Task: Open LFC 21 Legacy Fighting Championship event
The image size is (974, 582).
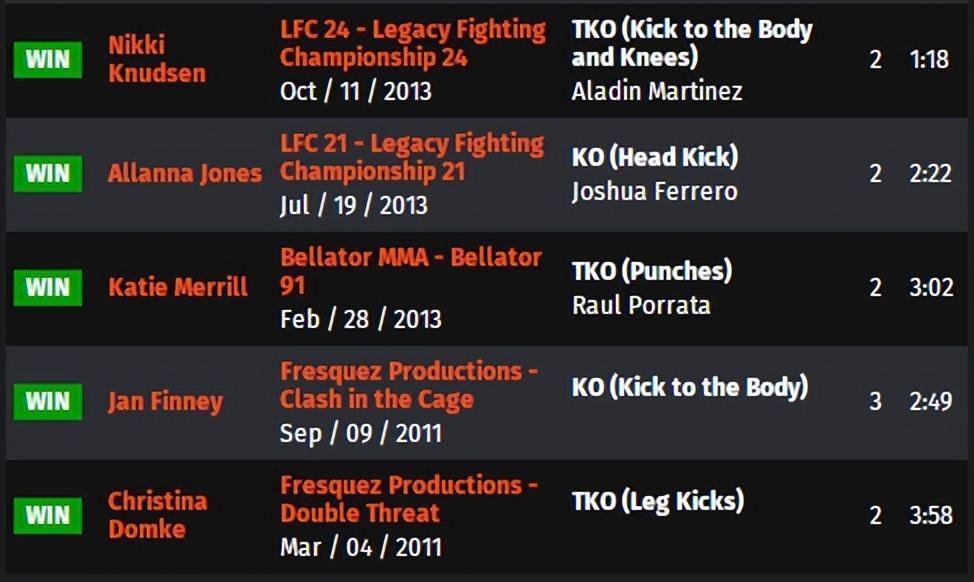Action: (411, 157)
